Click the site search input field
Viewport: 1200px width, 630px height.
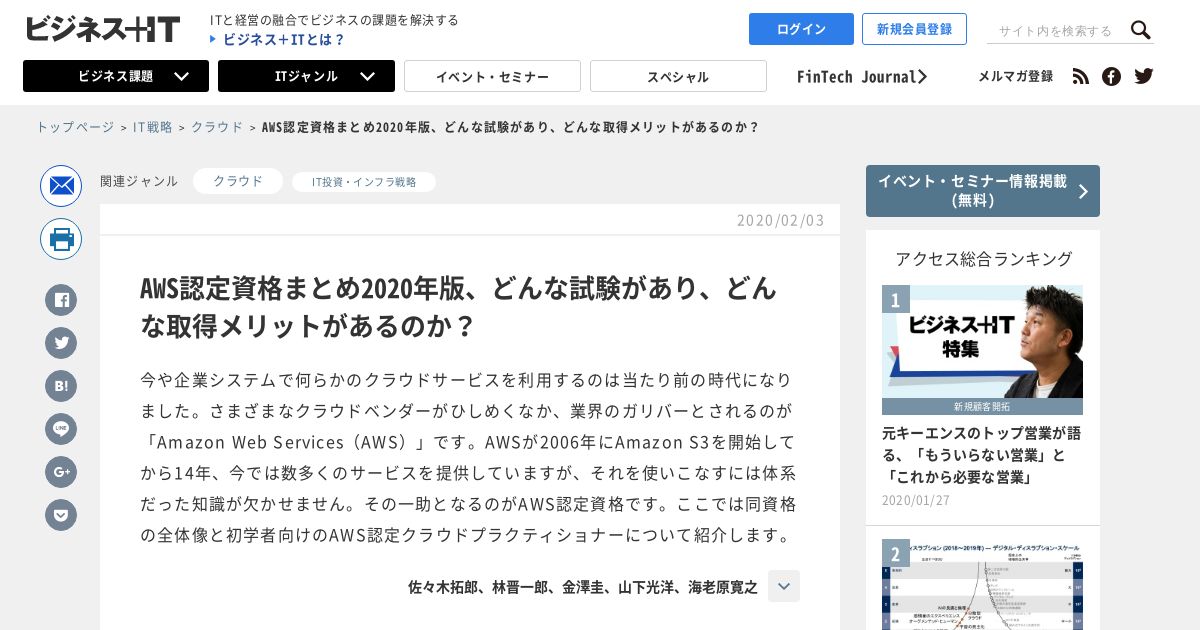(x=1056, y=31)
